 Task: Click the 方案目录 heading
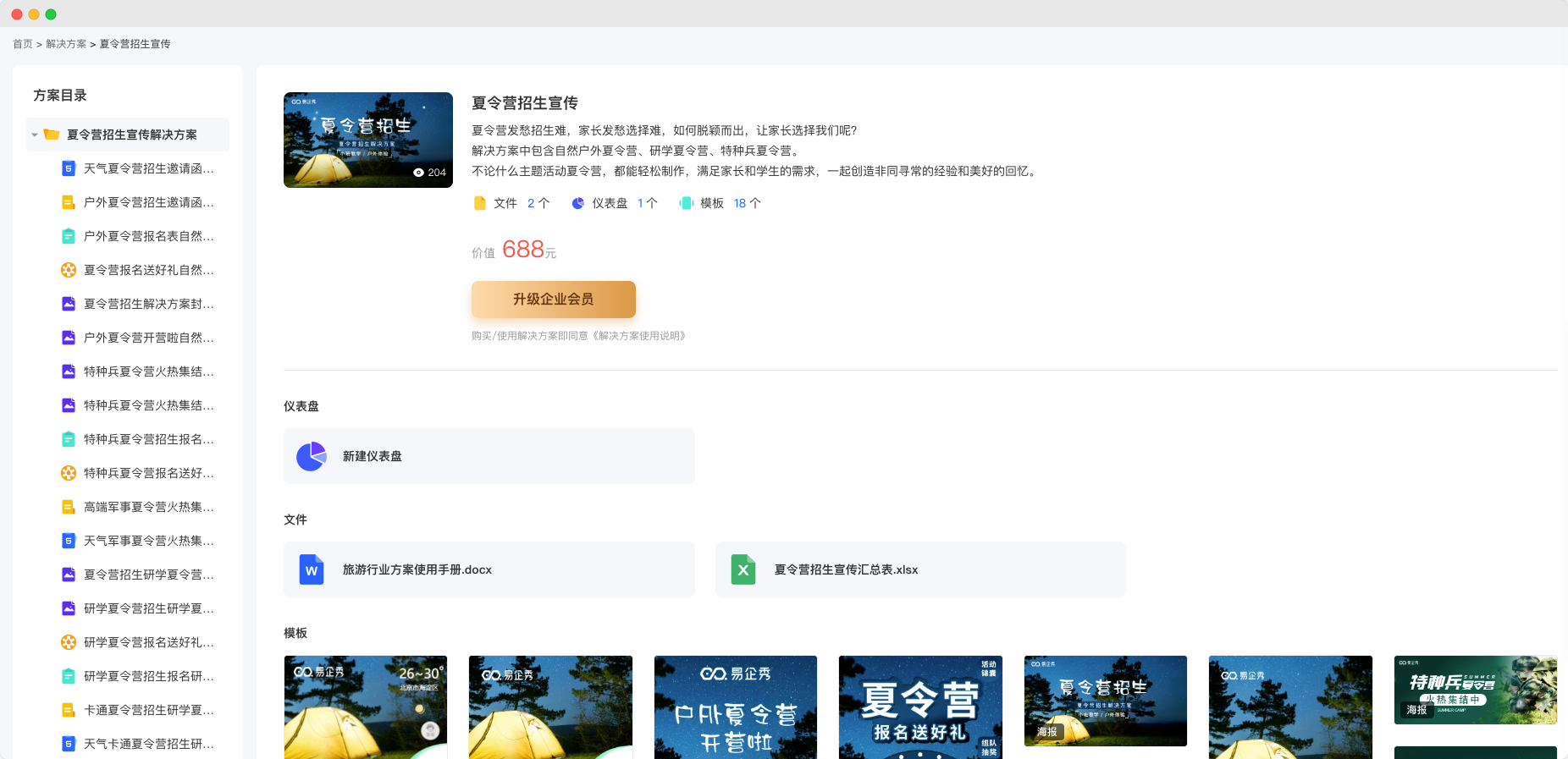point(60,96)
